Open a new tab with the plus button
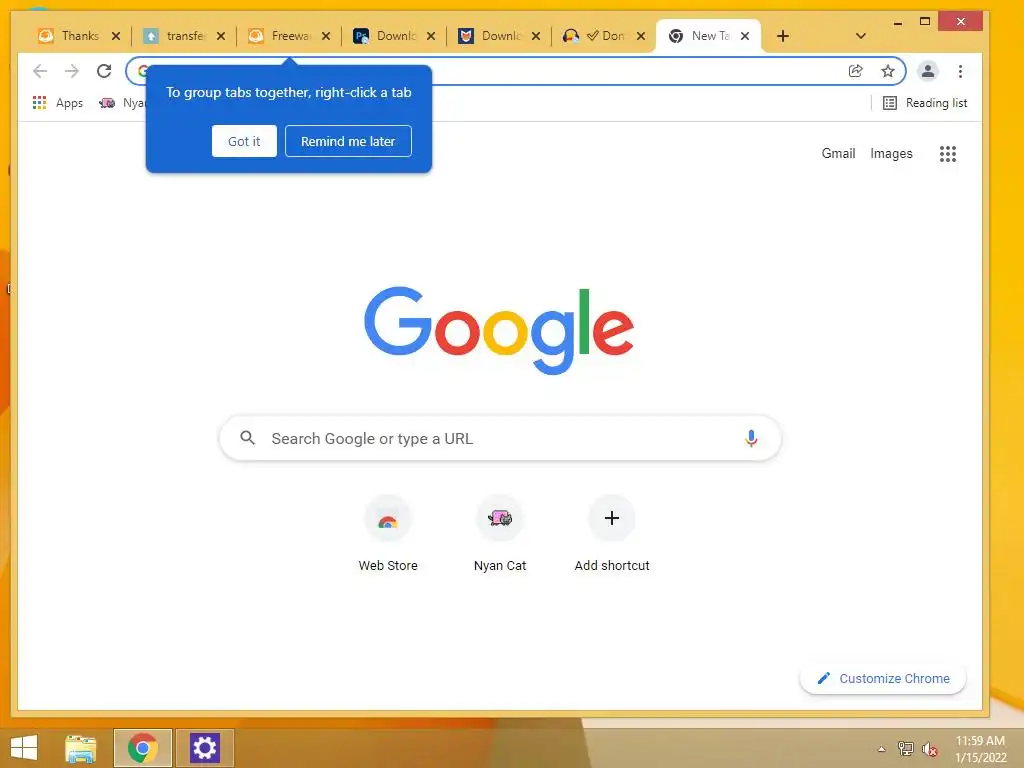This screenshot has width=1024, height=768. pyautogui.click(x=782, y=36)
